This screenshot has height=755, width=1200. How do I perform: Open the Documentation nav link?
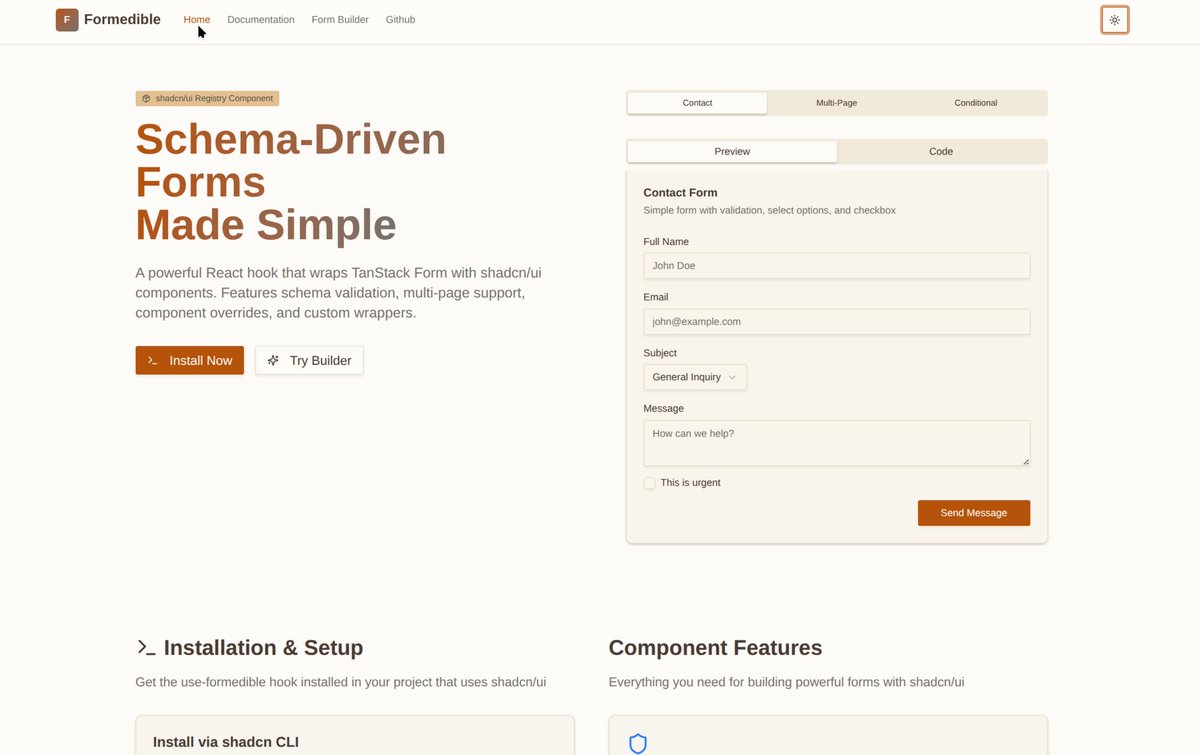click(x=261, y=19)
